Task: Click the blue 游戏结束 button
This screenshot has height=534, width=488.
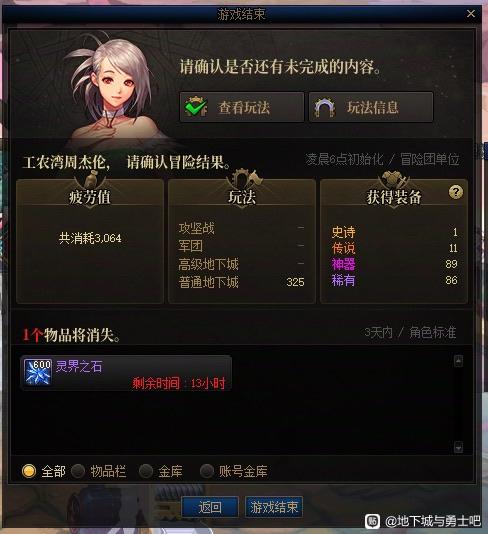Action: (x=274, y=507)
